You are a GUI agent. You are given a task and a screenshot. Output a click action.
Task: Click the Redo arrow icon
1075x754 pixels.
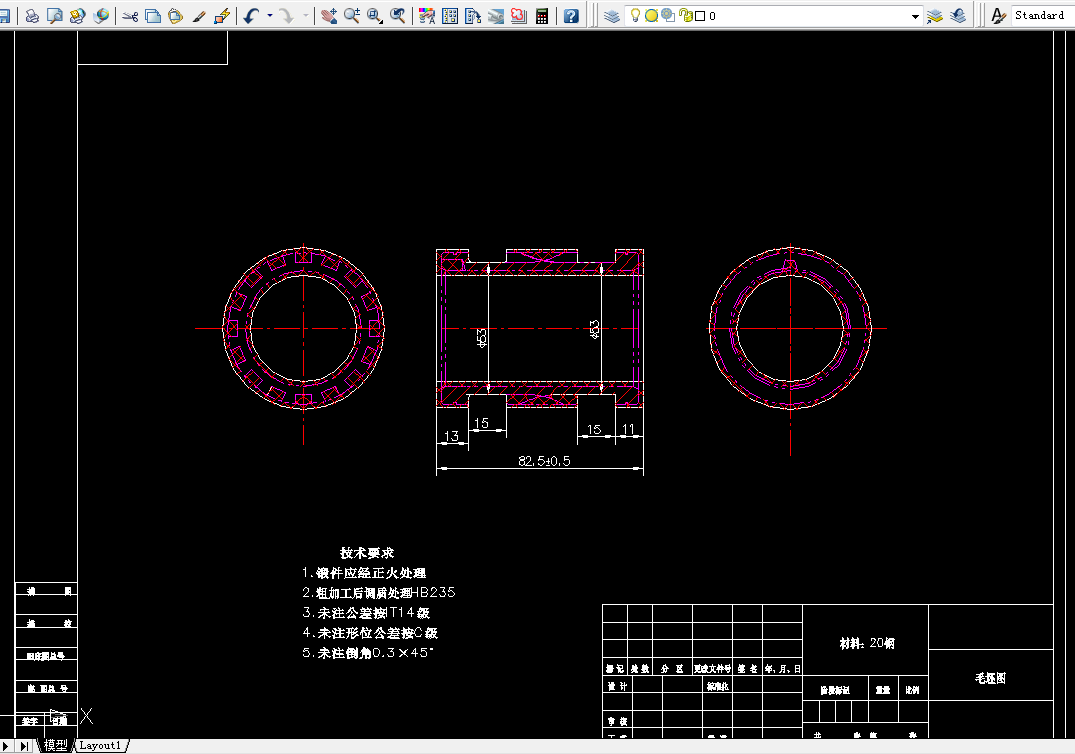[287, 16]
